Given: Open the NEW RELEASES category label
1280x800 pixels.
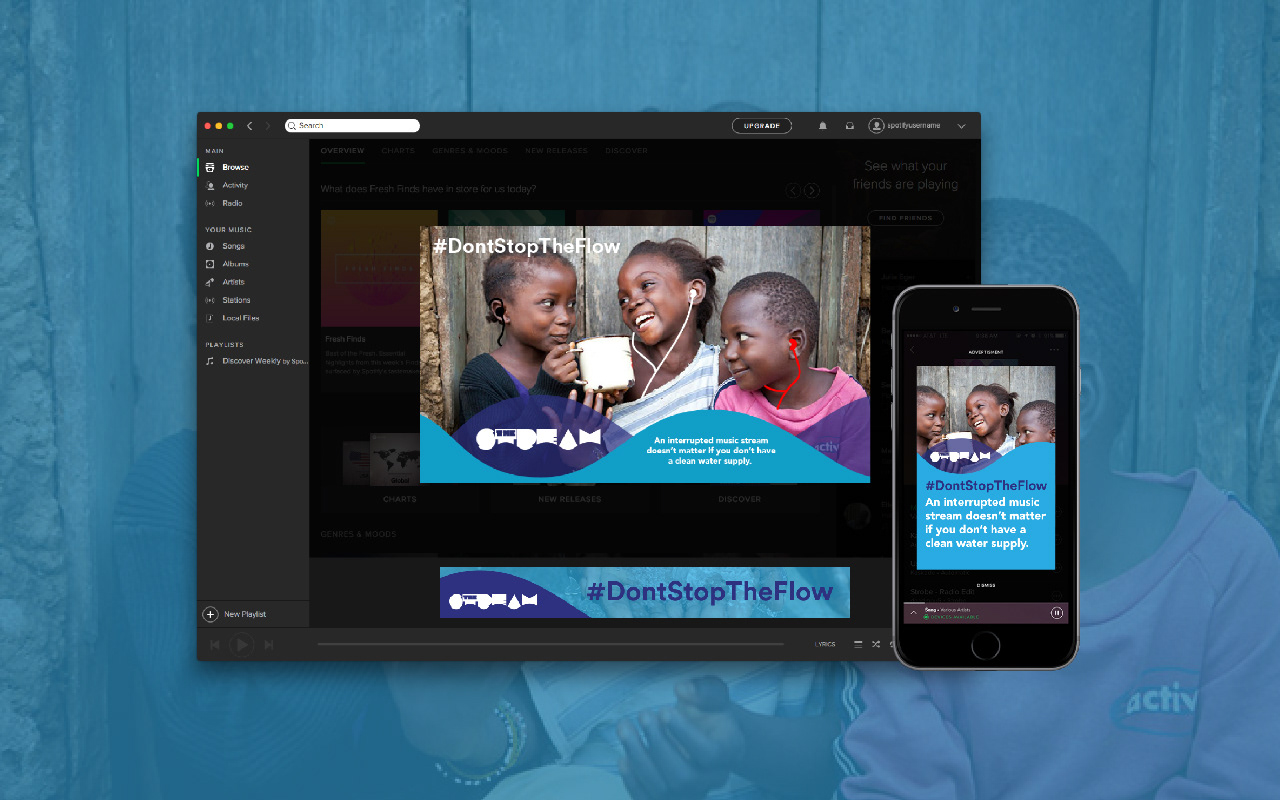Looking at the screenshot, I should coord(569,499).
